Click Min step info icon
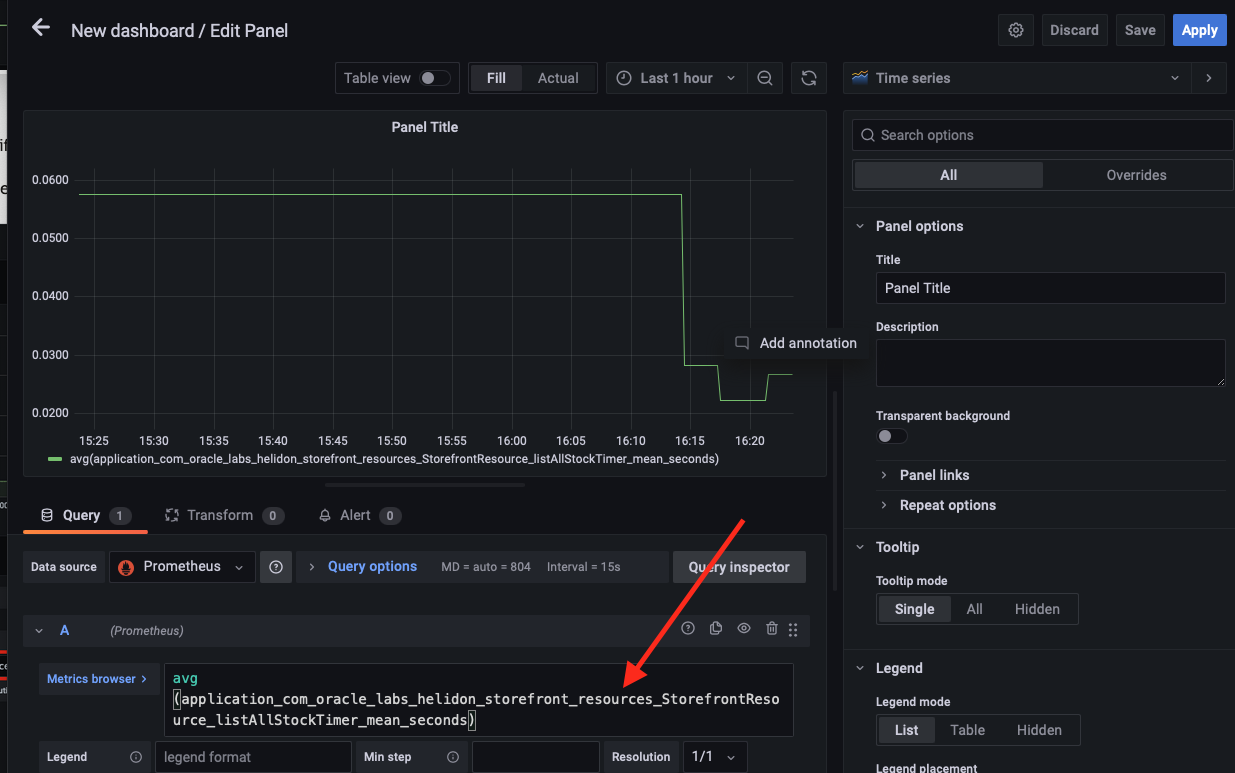Screen dimensions: 1235x773 (x=453, y=757)
